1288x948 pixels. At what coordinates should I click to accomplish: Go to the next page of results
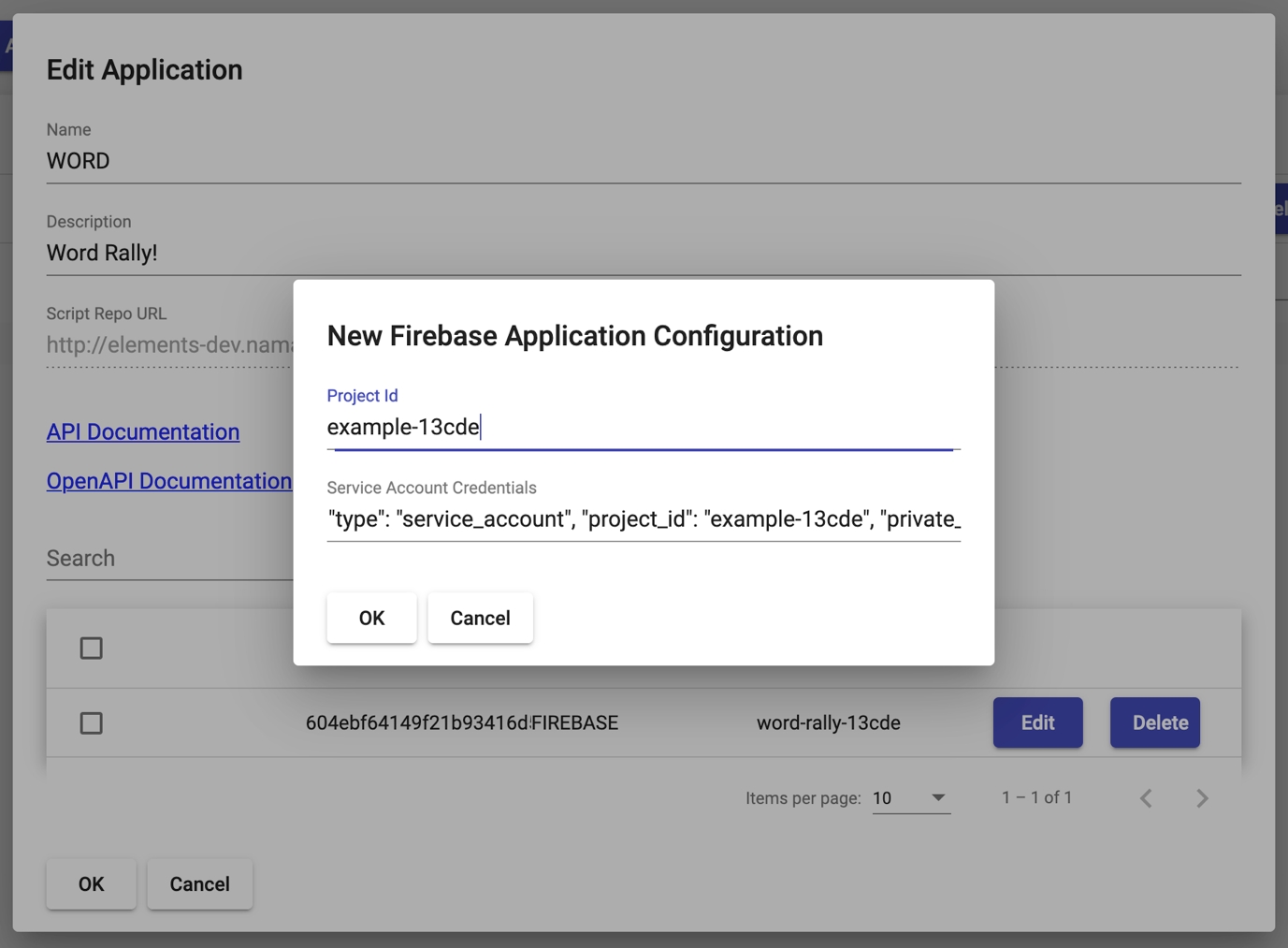pos(1202,798)
